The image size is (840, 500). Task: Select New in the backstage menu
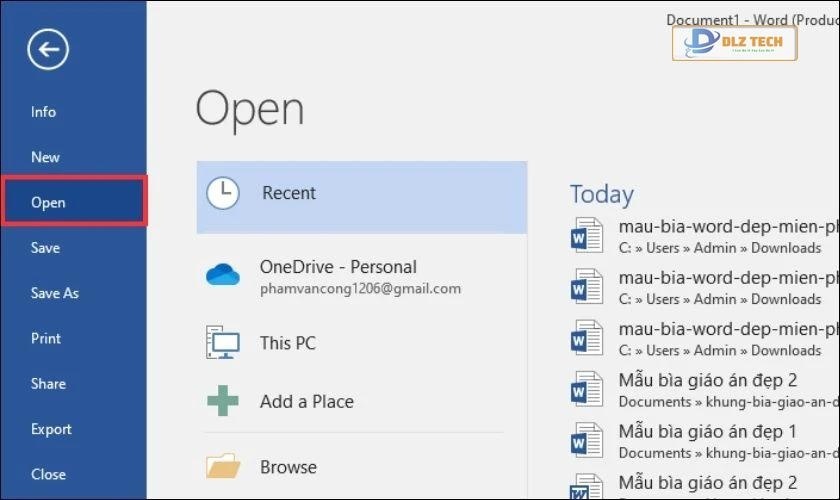pos(45,157)
